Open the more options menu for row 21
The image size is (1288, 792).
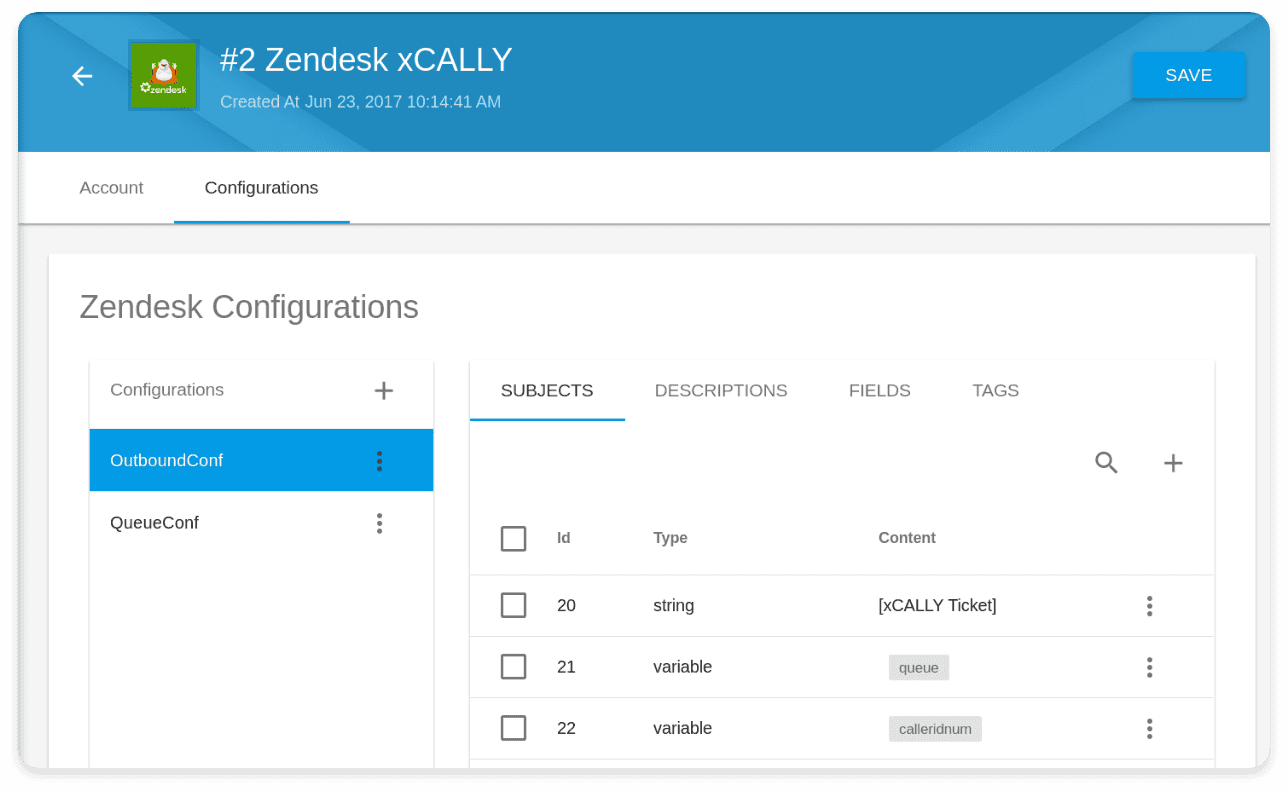pos(1149,667)
